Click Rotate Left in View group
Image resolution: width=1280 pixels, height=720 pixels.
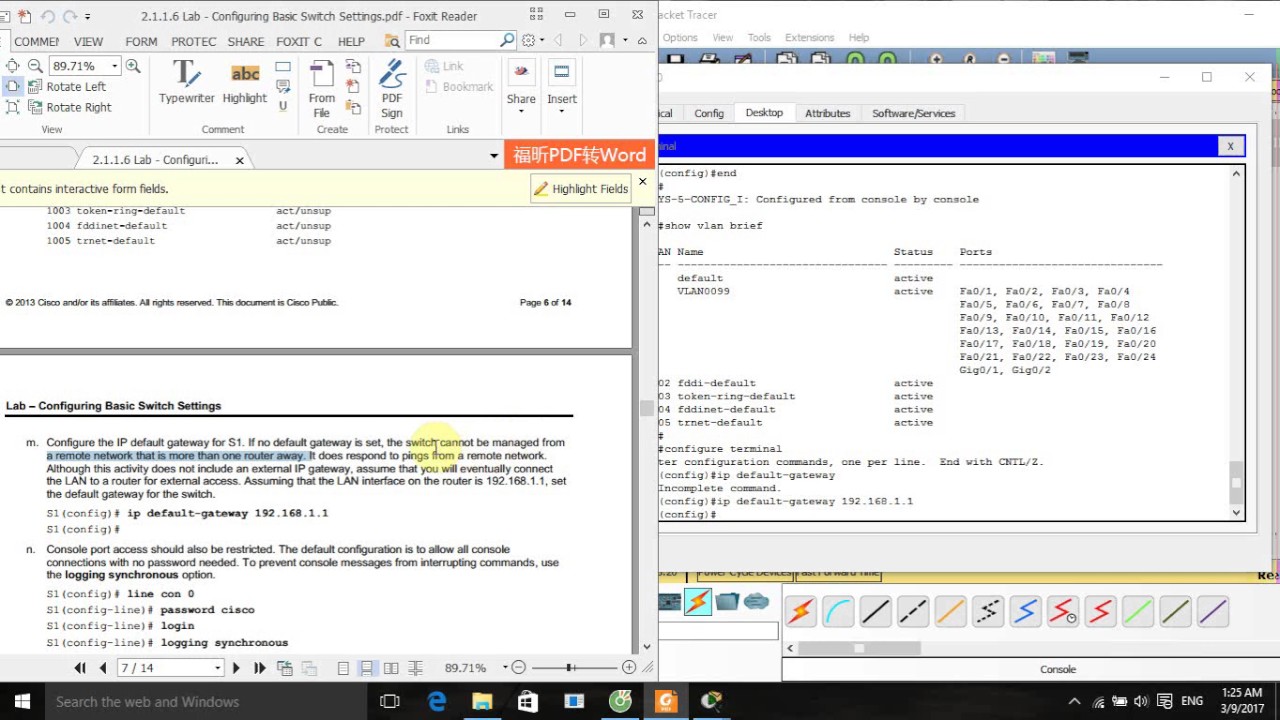point(66,87)
